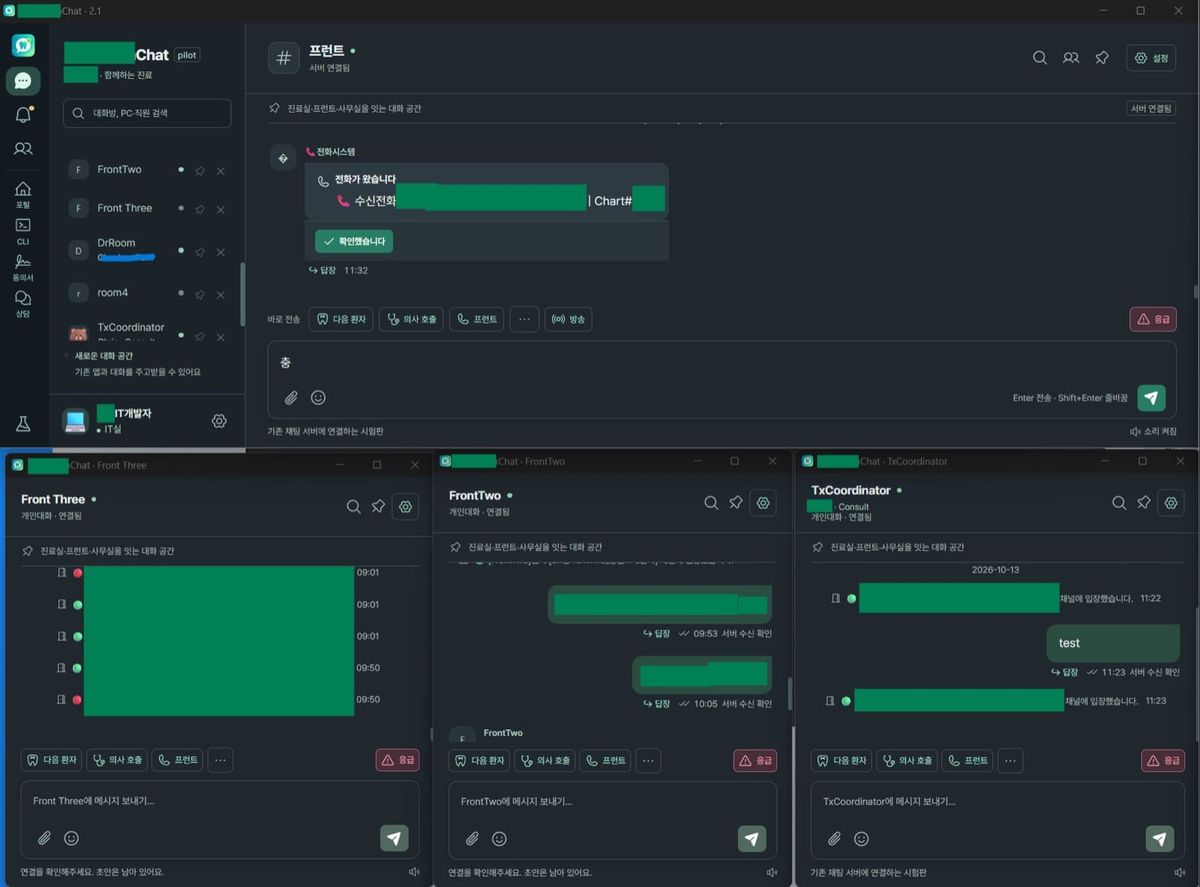
Task: Expand the more options button in TxCoordinator window
Action: pos(1010,761)
